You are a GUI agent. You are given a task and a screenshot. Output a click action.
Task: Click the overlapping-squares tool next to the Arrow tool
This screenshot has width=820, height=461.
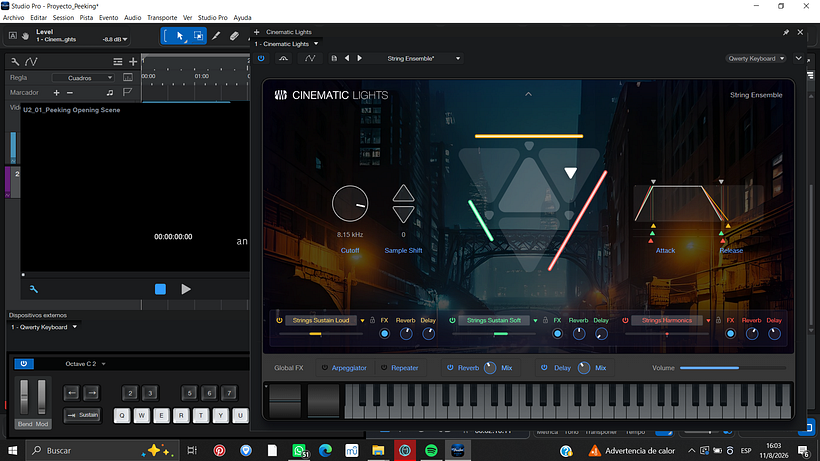coord(198,36)
